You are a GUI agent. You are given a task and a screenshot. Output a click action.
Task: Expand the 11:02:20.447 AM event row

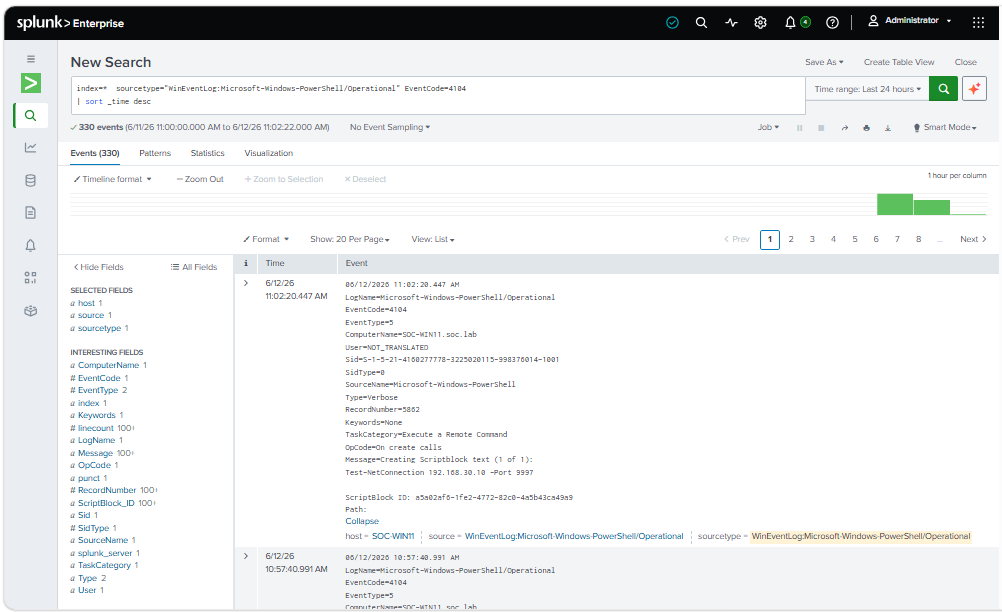pos(245,282)
